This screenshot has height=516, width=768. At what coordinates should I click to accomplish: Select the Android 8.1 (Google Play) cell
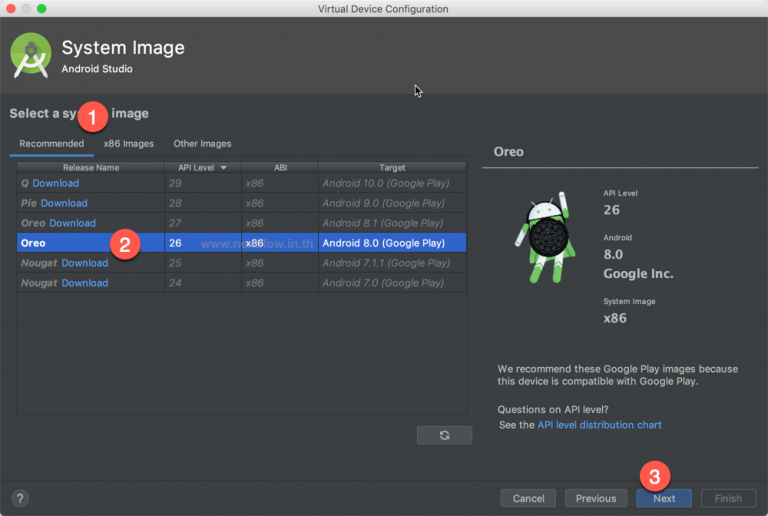pos(392,223)
